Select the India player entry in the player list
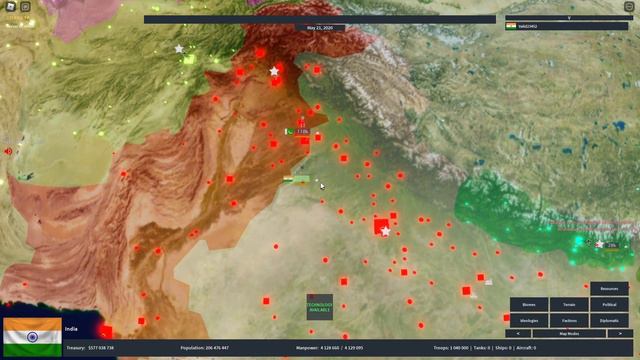Viewport: 640px width, 360px height. 567,26
